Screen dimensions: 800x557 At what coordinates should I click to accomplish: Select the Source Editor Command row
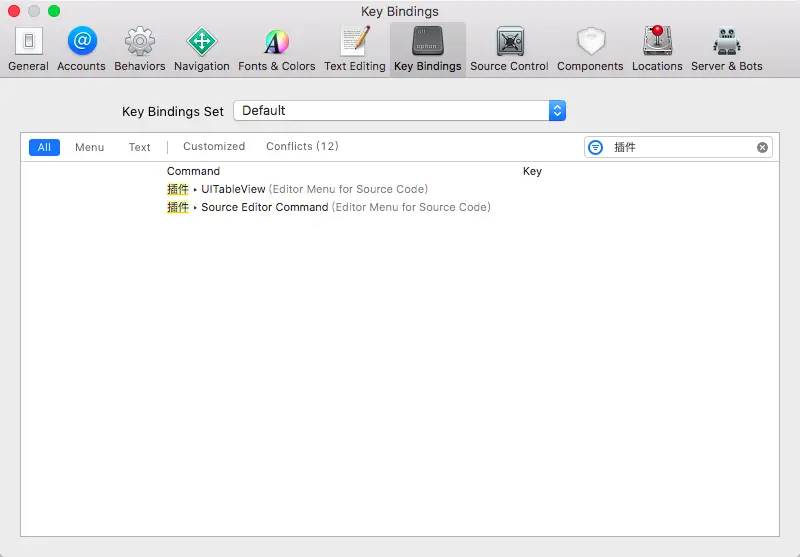pyautogui.click(x=400, y=207)
